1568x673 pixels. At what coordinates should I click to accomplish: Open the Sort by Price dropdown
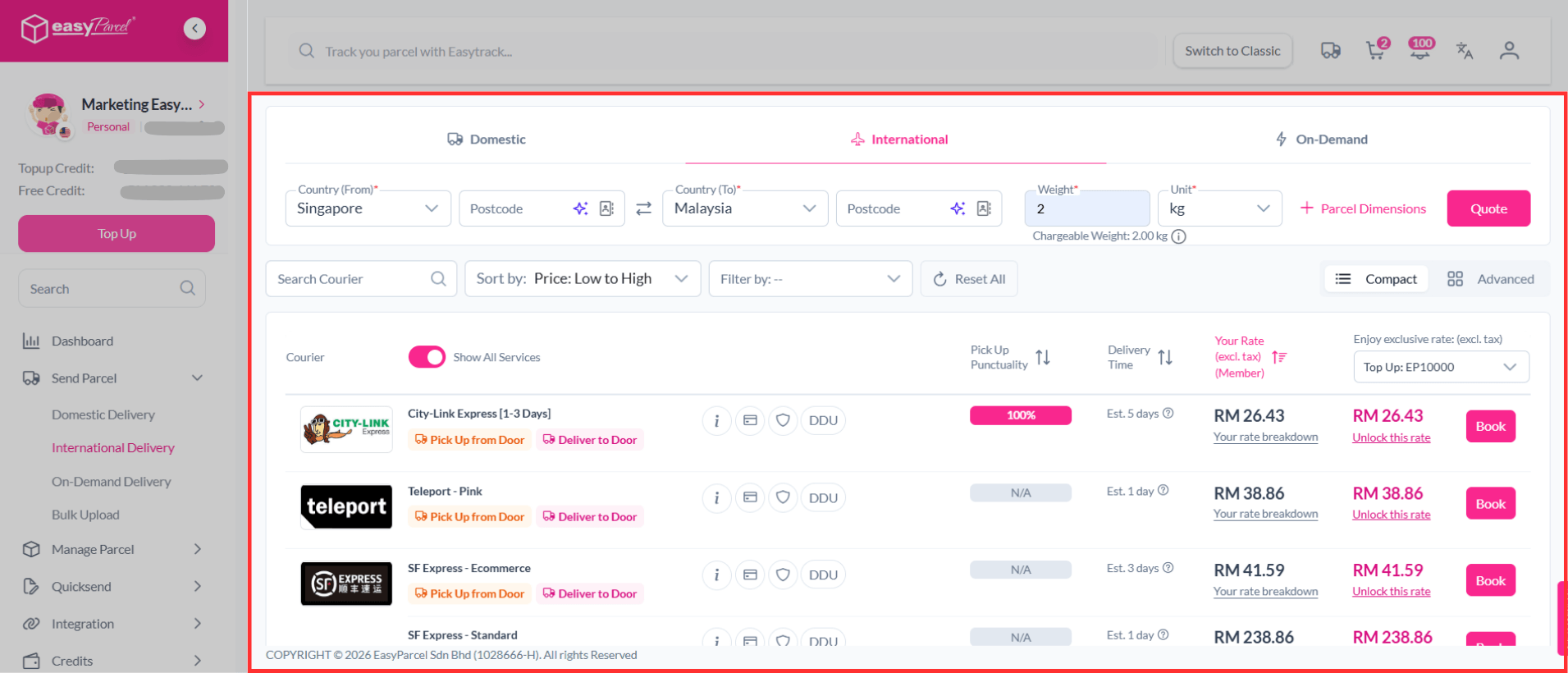pos(582,279)
